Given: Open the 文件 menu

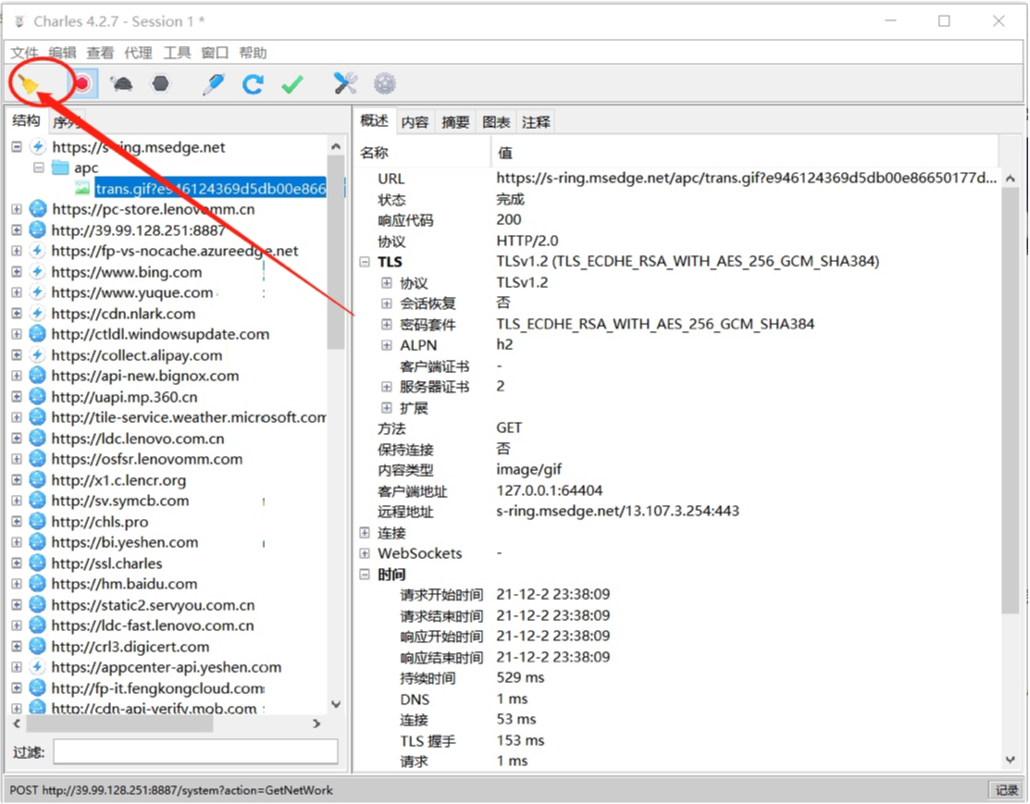Looking at the screenshot, I should click(x=24, y=53).
